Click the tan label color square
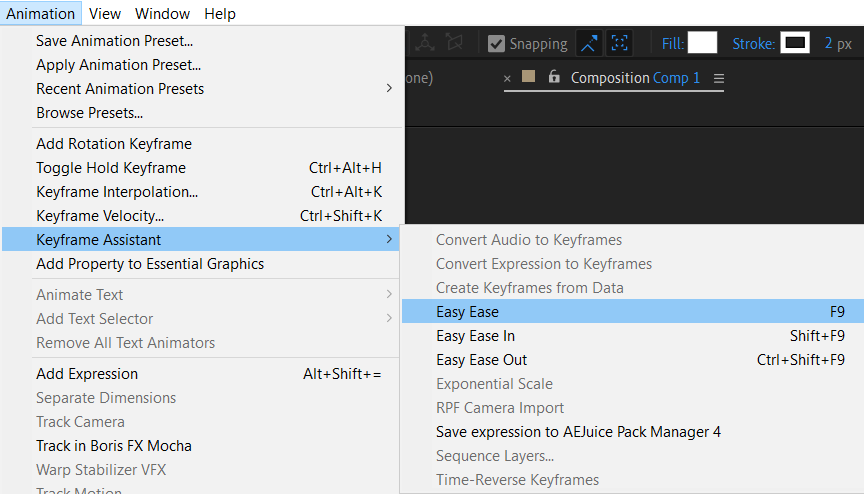 529,77
